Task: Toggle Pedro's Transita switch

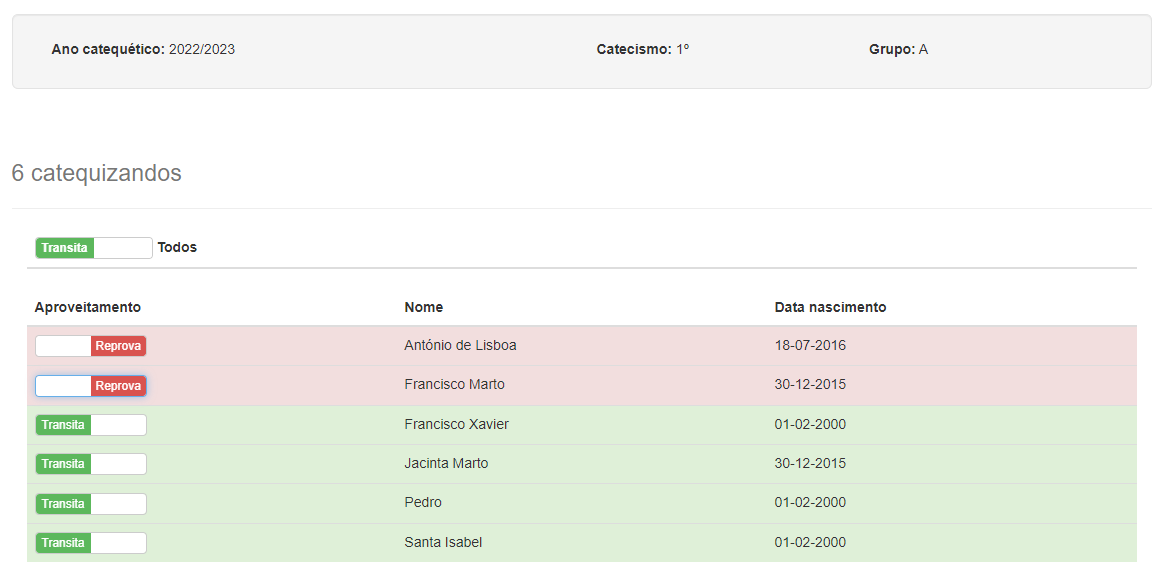Action: [91, 504]
